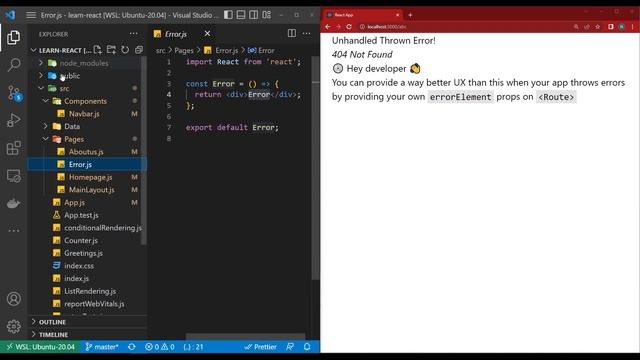Refresh the Explorer file tree
The image size is (640, 360).
[x=125, y=50]
